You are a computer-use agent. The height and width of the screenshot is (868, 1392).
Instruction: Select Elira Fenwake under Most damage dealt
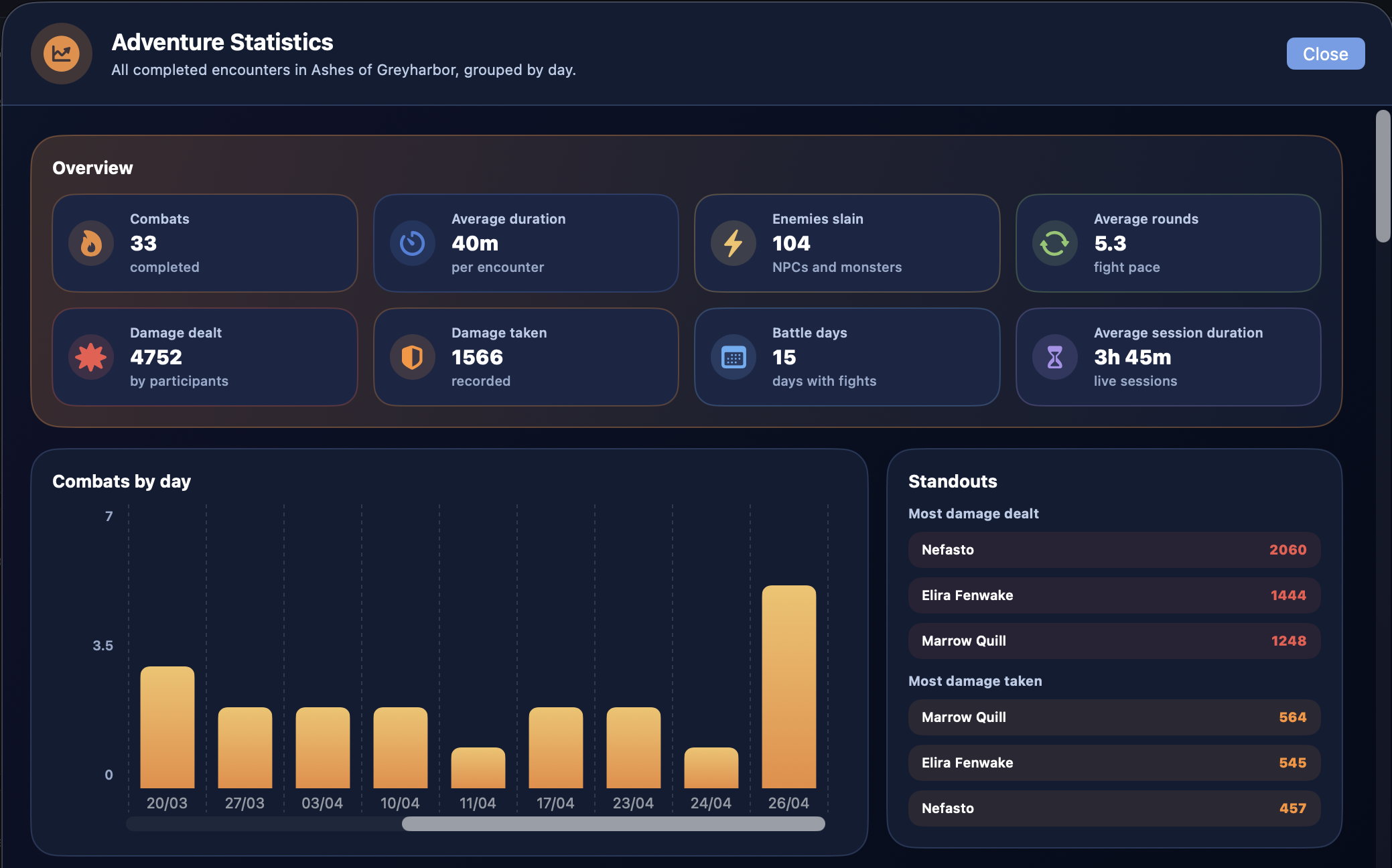pos(1113,595)
